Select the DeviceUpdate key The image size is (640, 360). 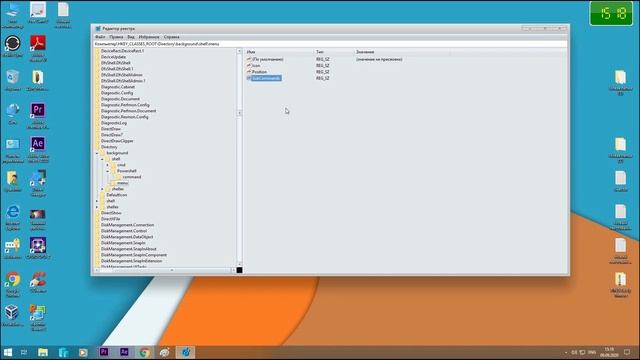(x=113, y=57)
